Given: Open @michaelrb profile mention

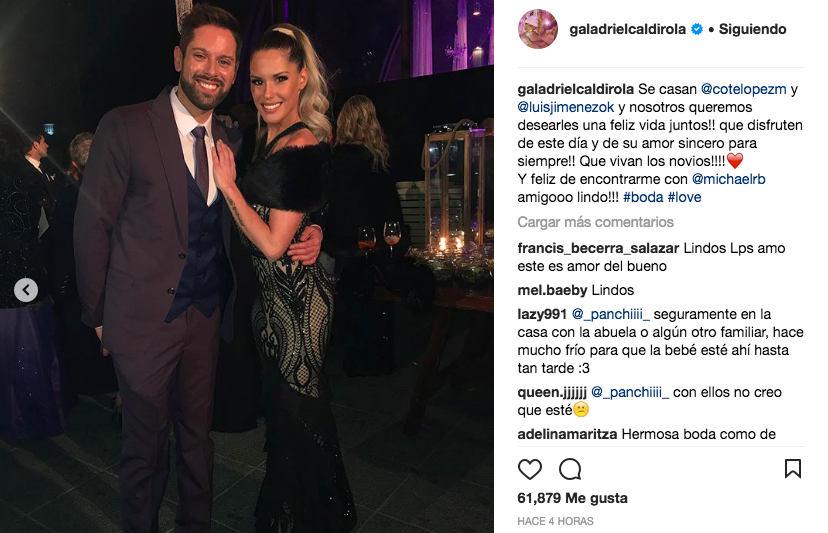Looking at the screenshot, I should tap(728, 179).
